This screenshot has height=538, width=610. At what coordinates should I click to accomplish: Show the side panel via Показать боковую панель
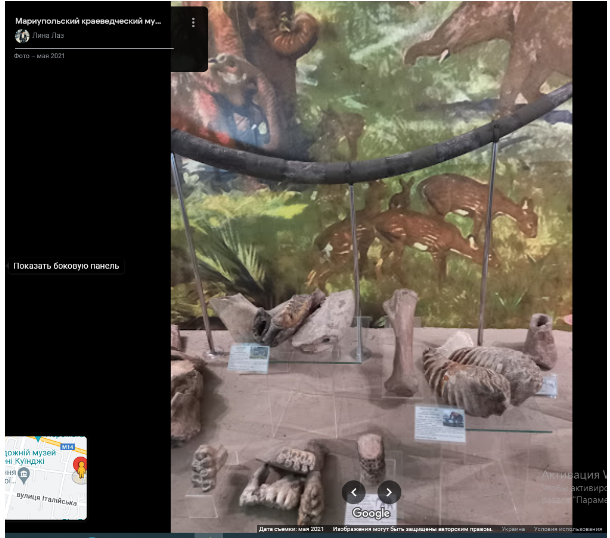tap(66, 266)
